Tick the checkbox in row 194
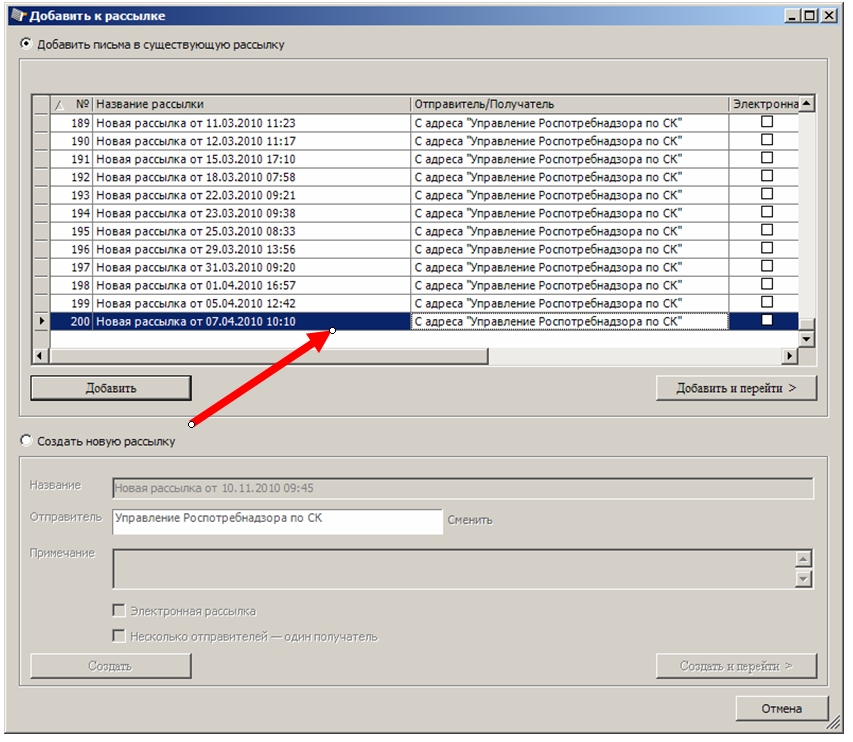Image resolution: width=853 pixels, height=742 pixels. pos(767,212)
